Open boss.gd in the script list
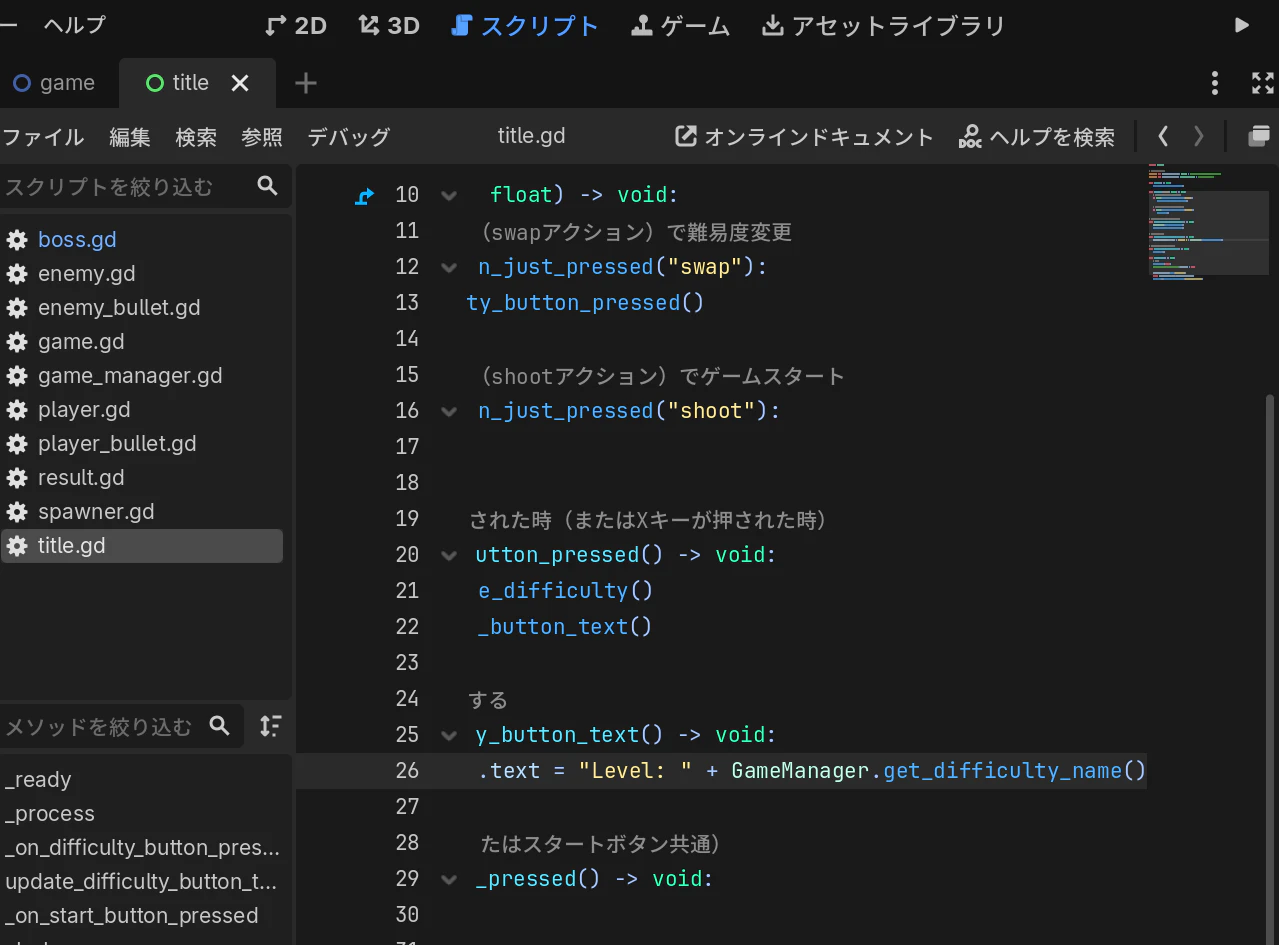The image size is (1279, 945). point(77,240)
